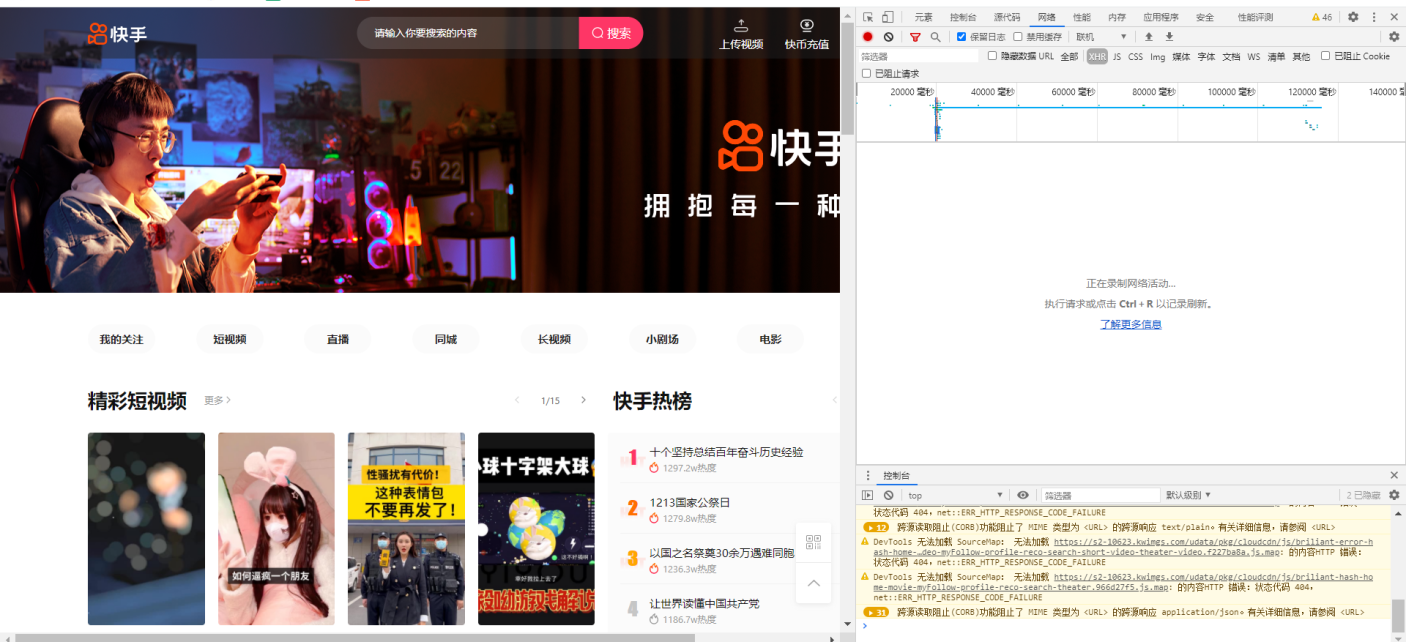Open the DevTools three-dot customize menu
The width and height of the screenshot is (1406, 642).
[1374, 17]
